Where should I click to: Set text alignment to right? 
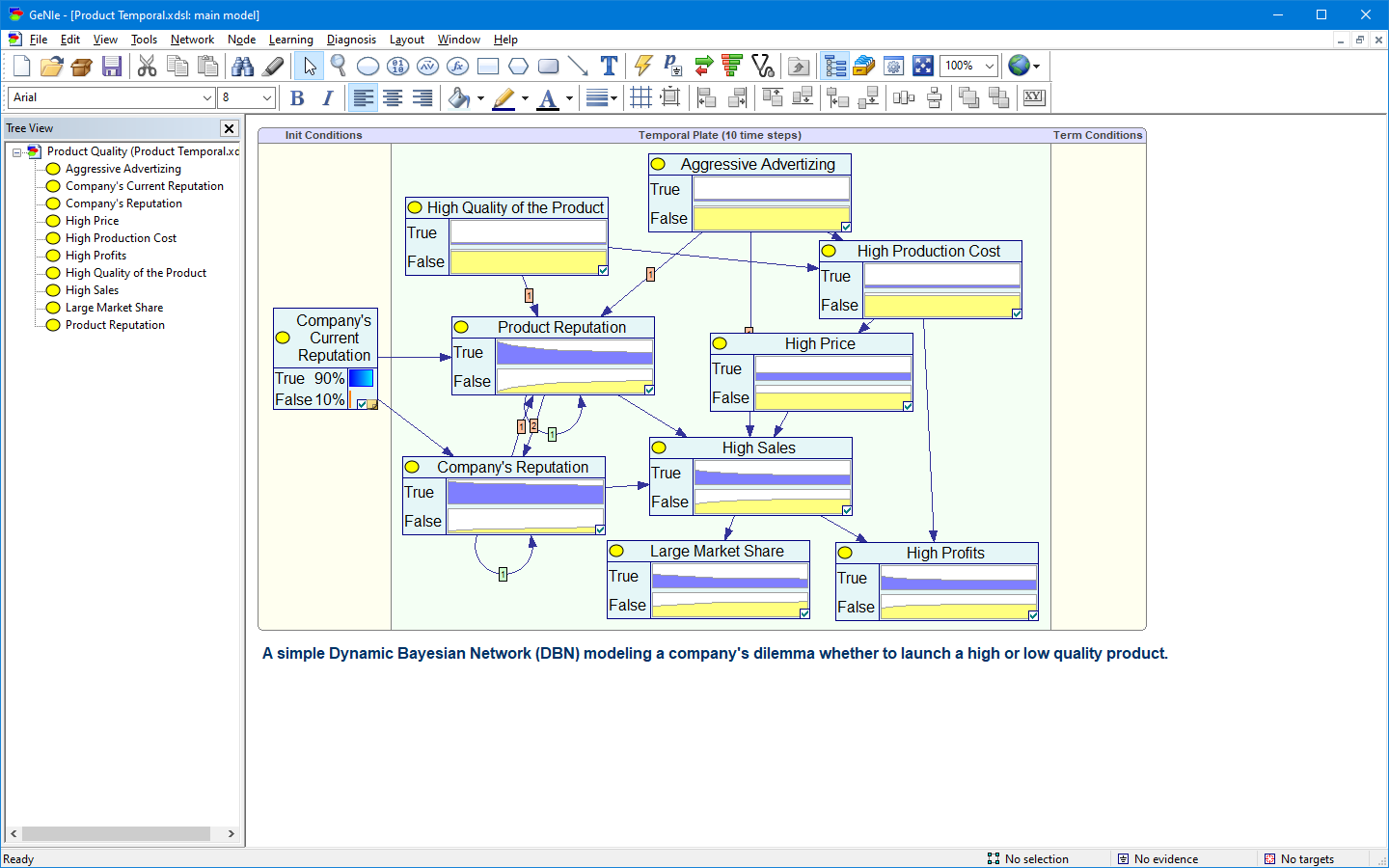pos(422,97)
